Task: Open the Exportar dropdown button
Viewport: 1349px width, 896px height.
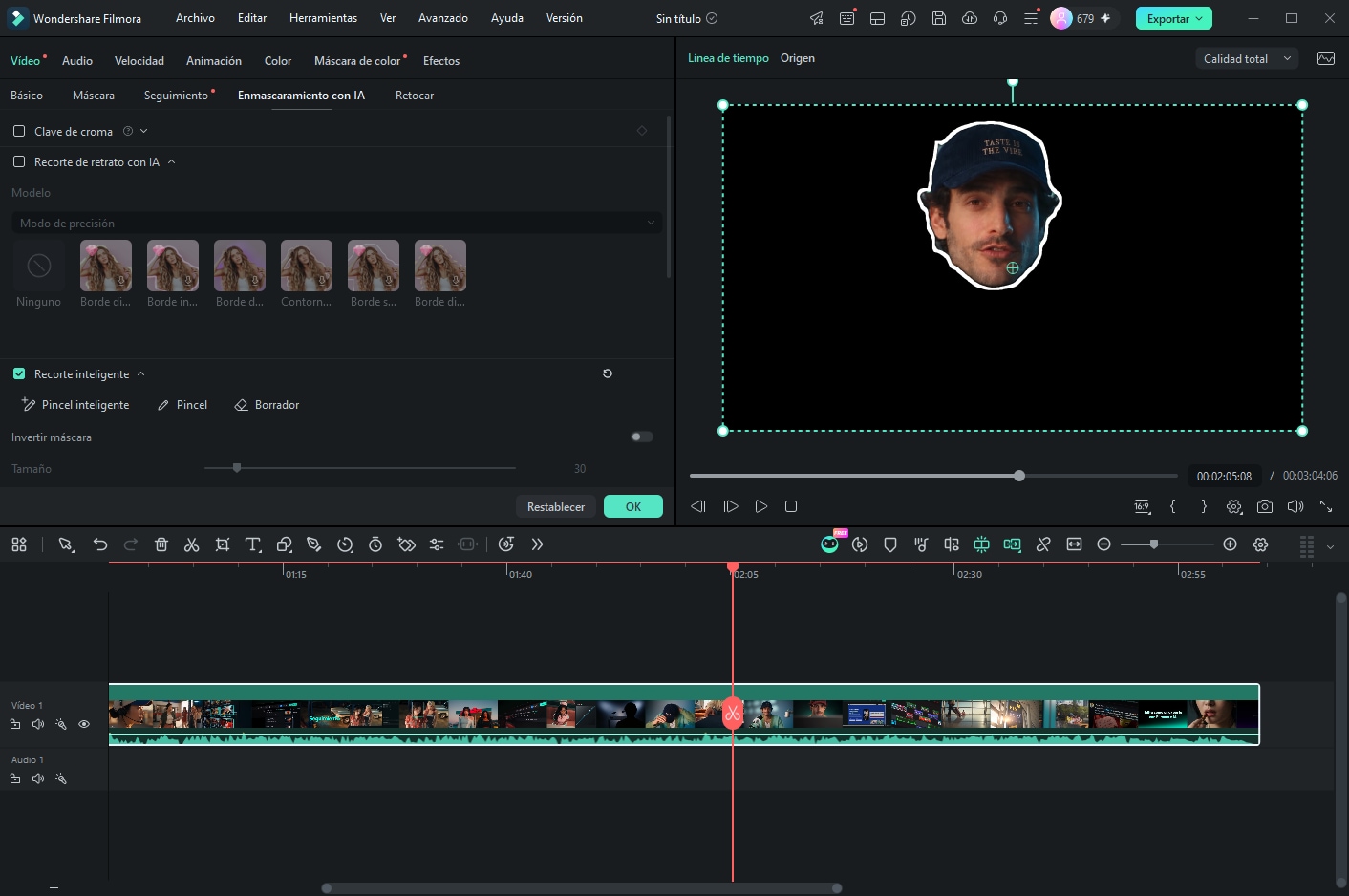Action: 1173,18
